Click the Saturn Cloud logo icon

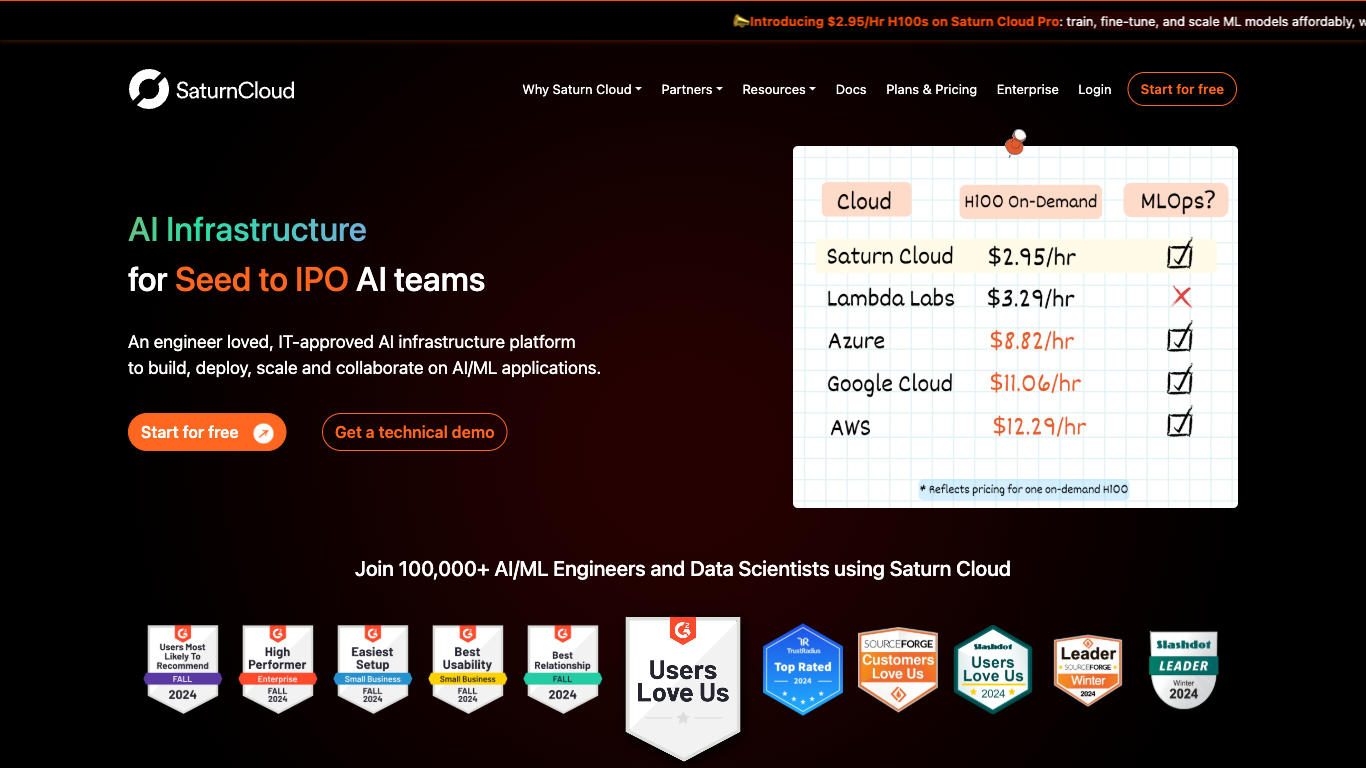149,89
